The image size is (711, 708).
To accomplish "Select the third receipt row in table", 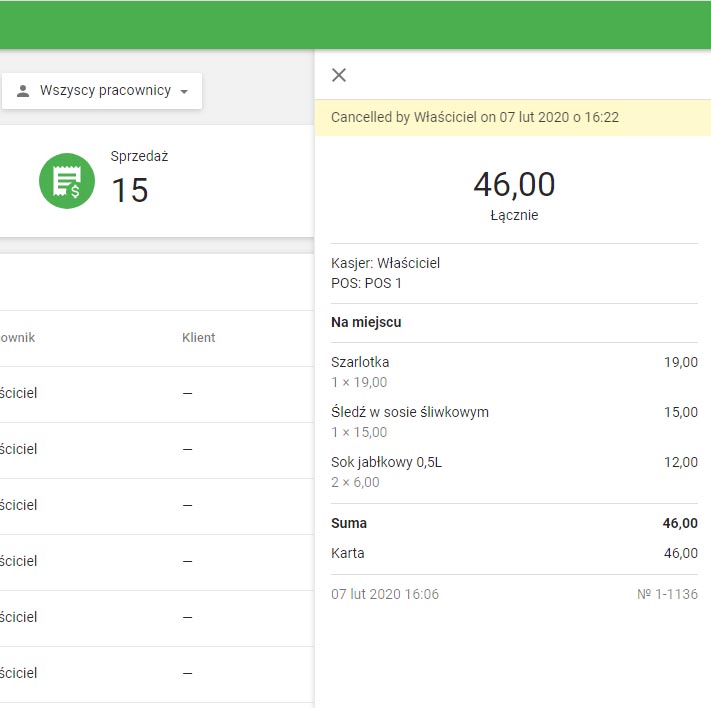I will click(x=150, y=506).
